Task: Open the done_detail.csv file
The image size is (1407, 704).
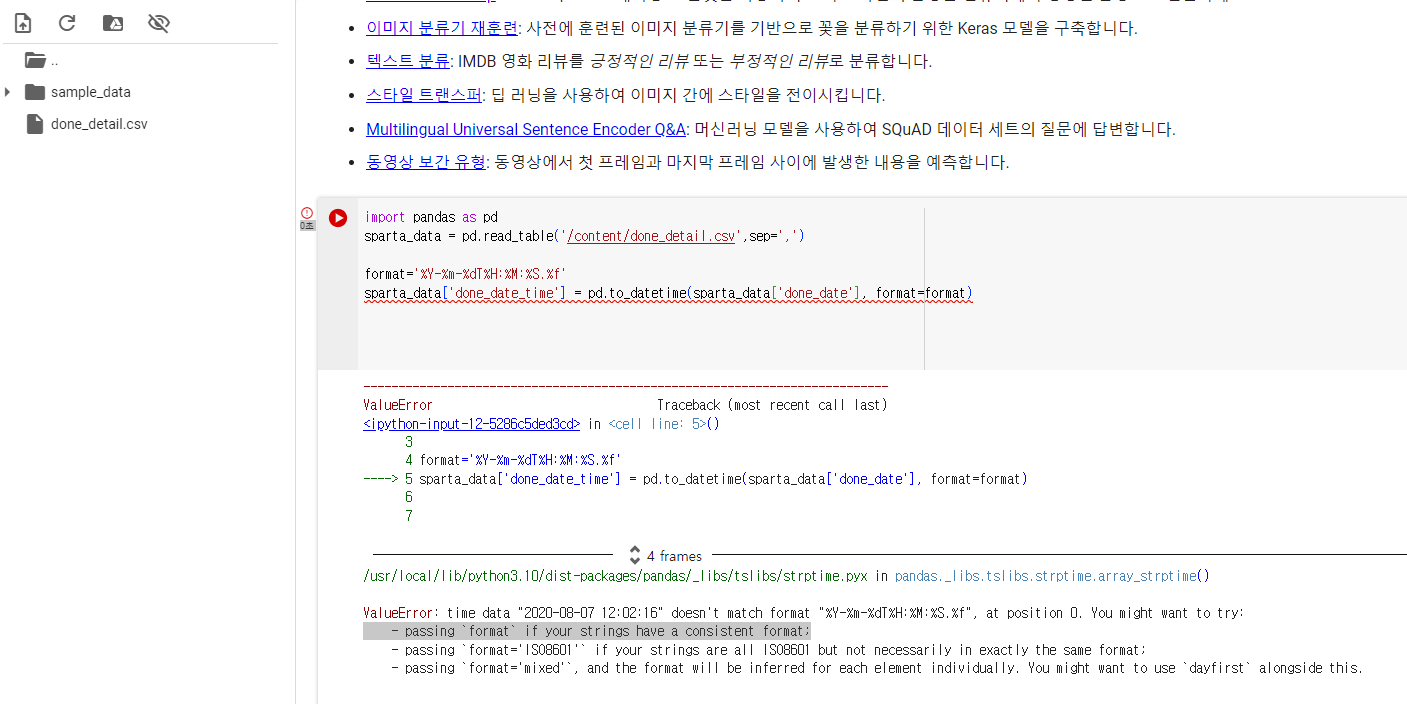Action: (99, 124)
